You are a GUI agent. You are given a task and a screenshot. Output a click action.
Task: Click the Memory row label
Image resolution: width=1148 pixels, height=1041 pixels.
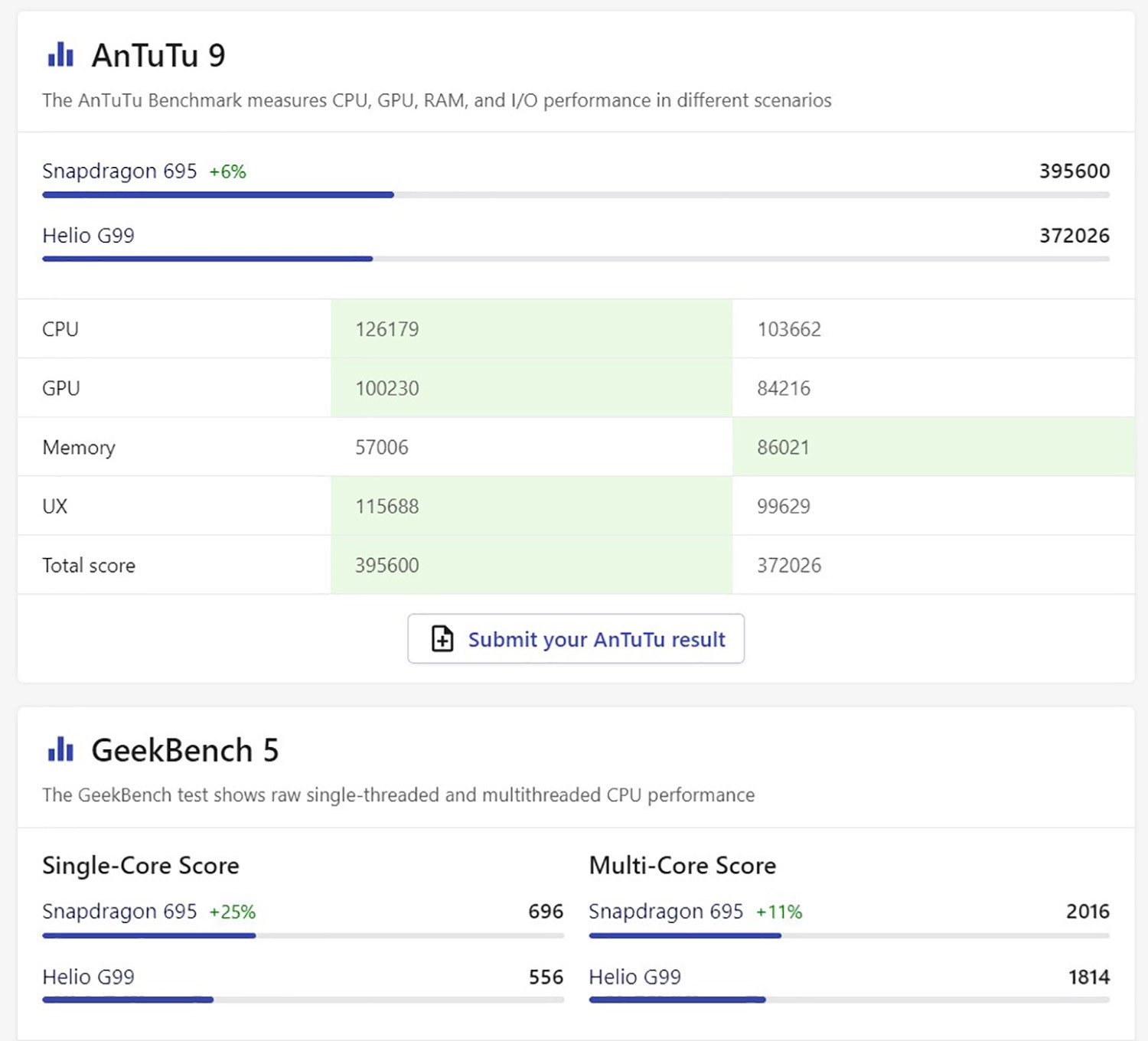(79, 447)
